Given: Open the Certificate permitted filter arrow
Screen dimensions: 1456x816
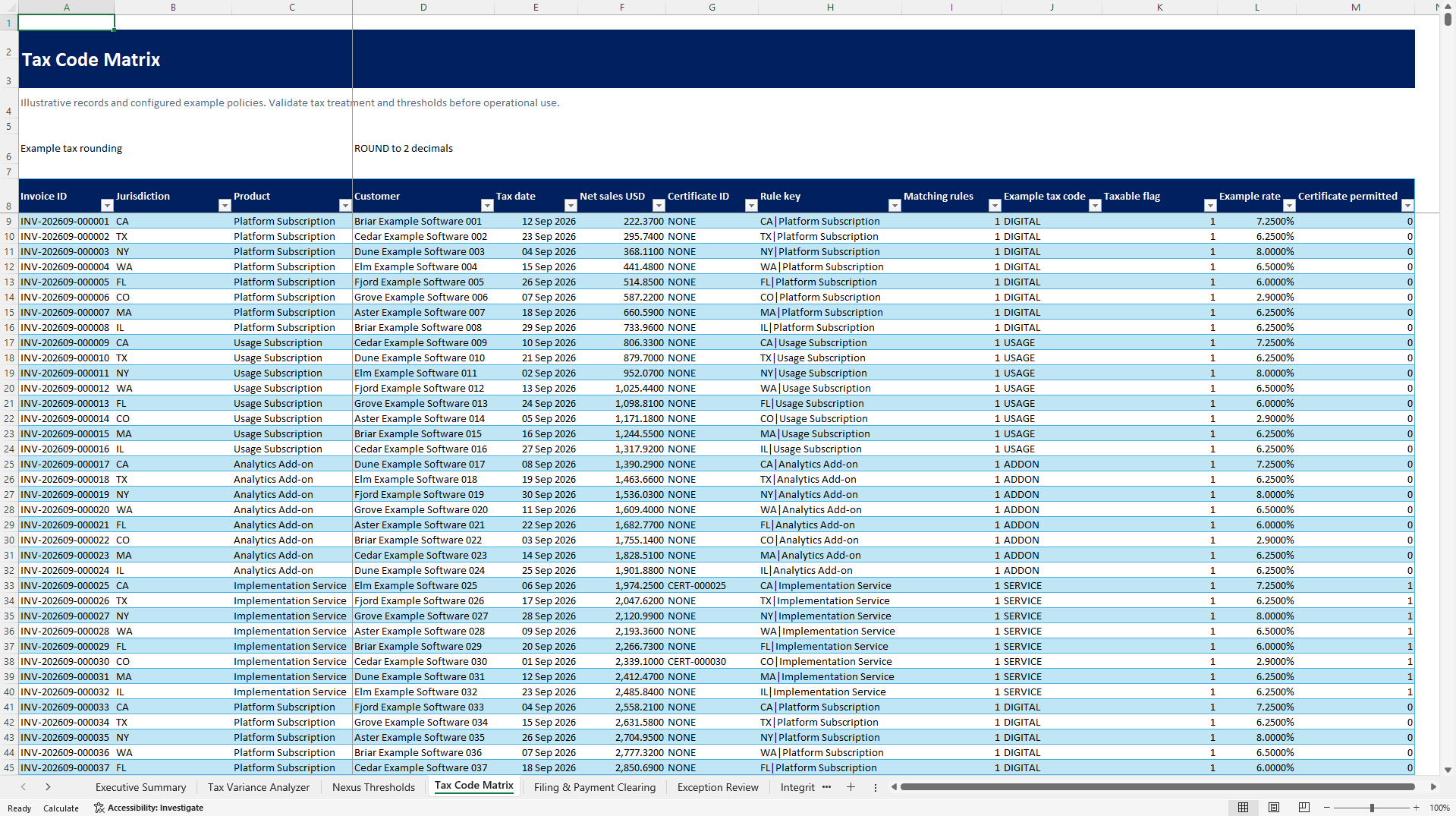Looking at the screenshot, I should coord(1407,206).
